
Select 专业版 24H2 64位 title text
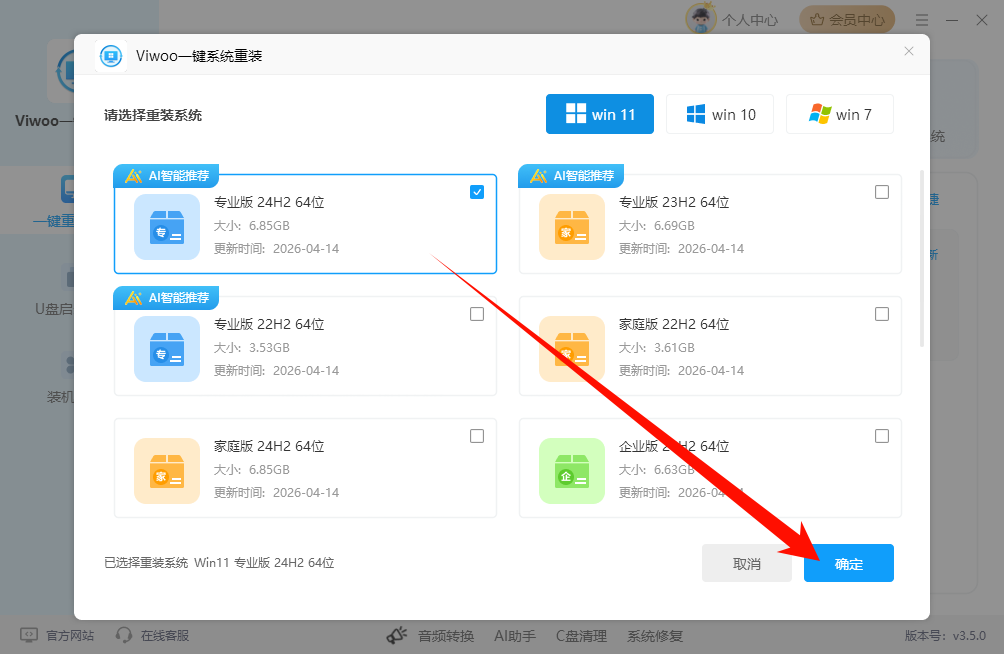(x=269, y=202)
